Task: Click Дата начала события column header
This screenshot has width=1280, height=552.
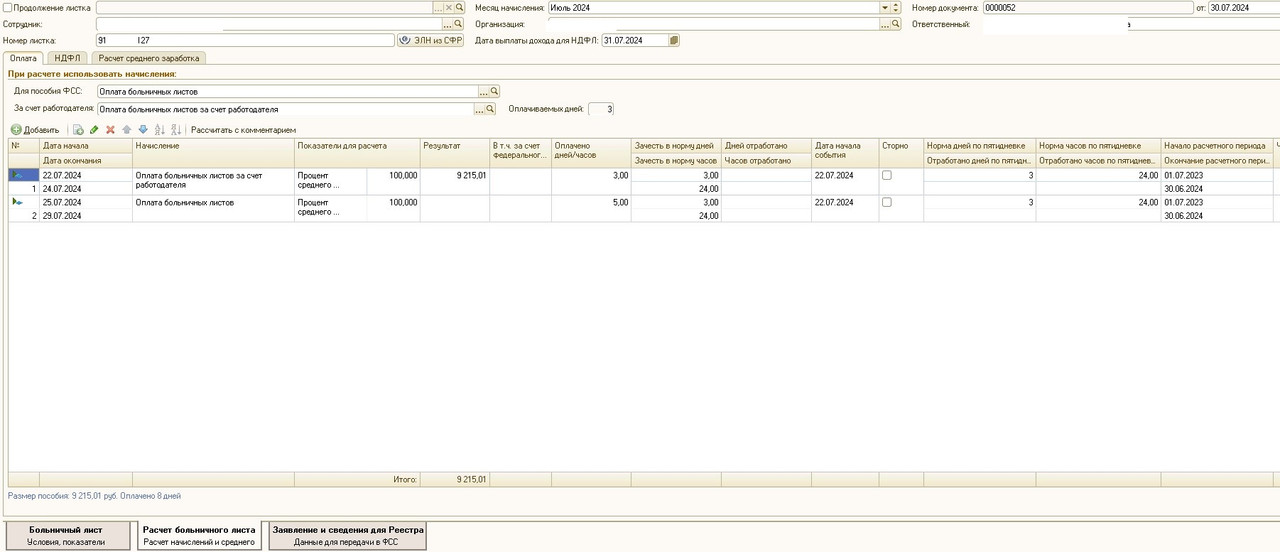Action: coord(844,153)
